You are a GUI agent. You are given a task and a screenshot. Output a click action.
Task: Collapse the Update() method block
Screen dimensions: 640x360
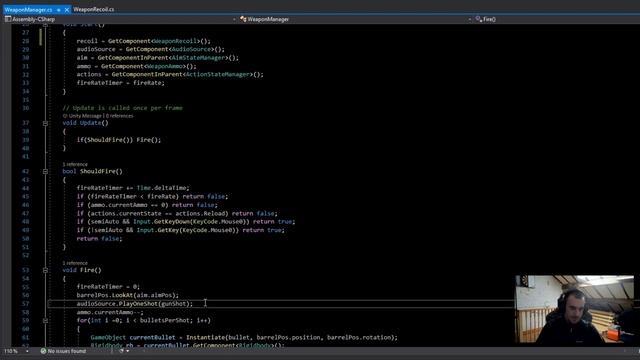click(x=45, y=123)
